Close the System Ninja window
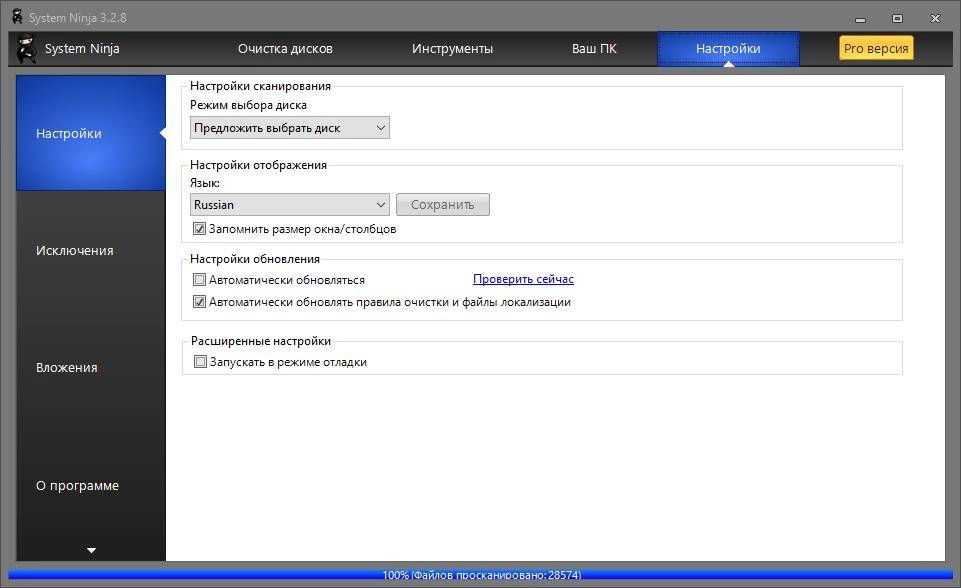Viewport: 961px width, 588px height. tap(935, 18)
